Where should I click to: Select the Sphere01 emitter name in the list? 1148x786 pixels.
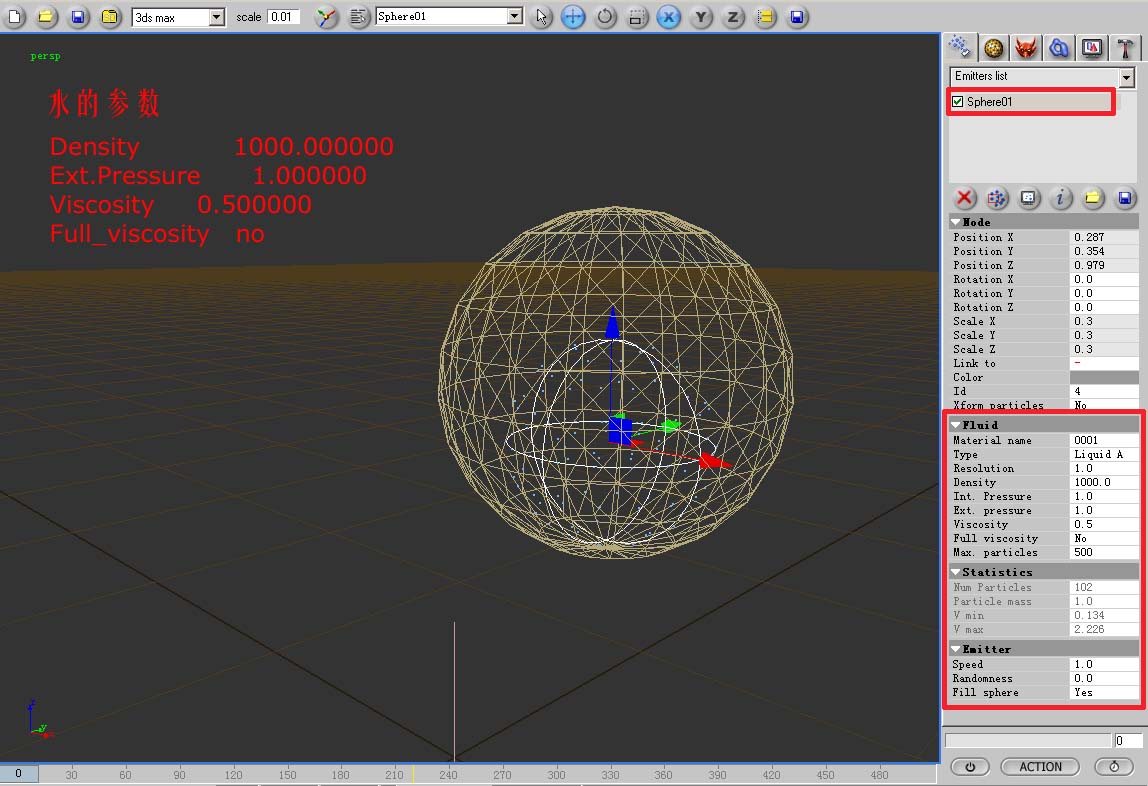click(x=989, y=102)
